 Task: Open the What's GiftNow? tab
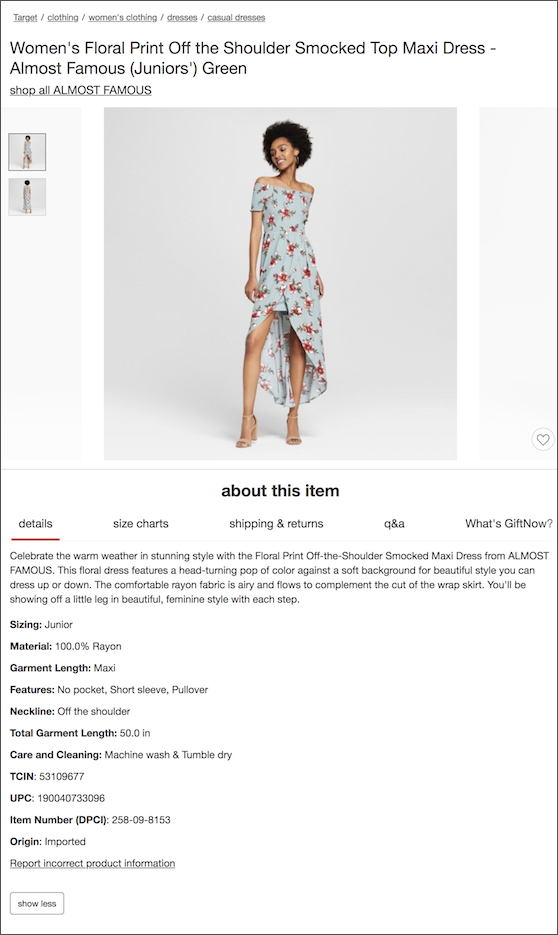509,524
